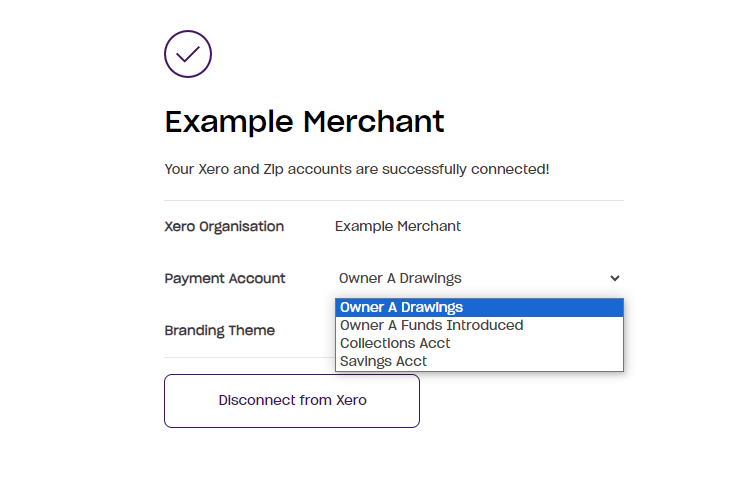Pick Collections Acct from the list
747x495 pixels.
pyautogui.click(x=479, y=343)
